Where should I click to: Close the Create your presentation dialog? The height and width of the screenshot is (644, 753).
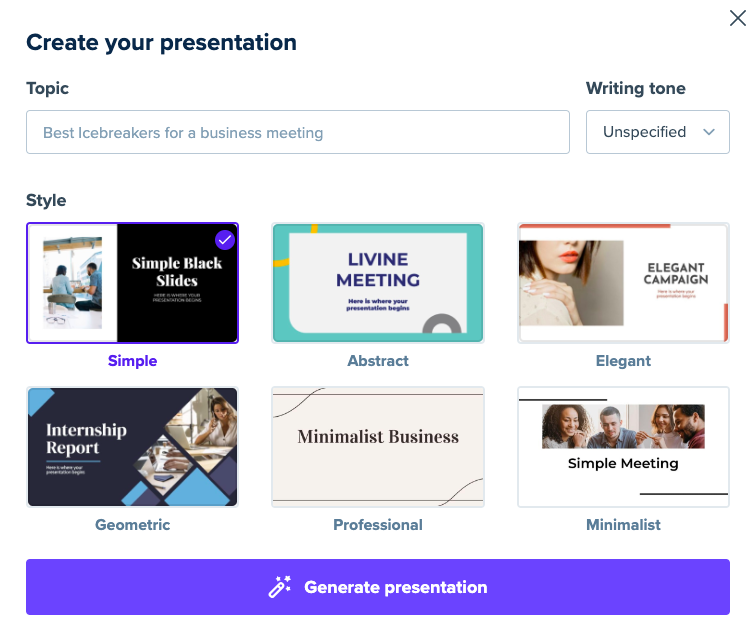tap(738, 18)
